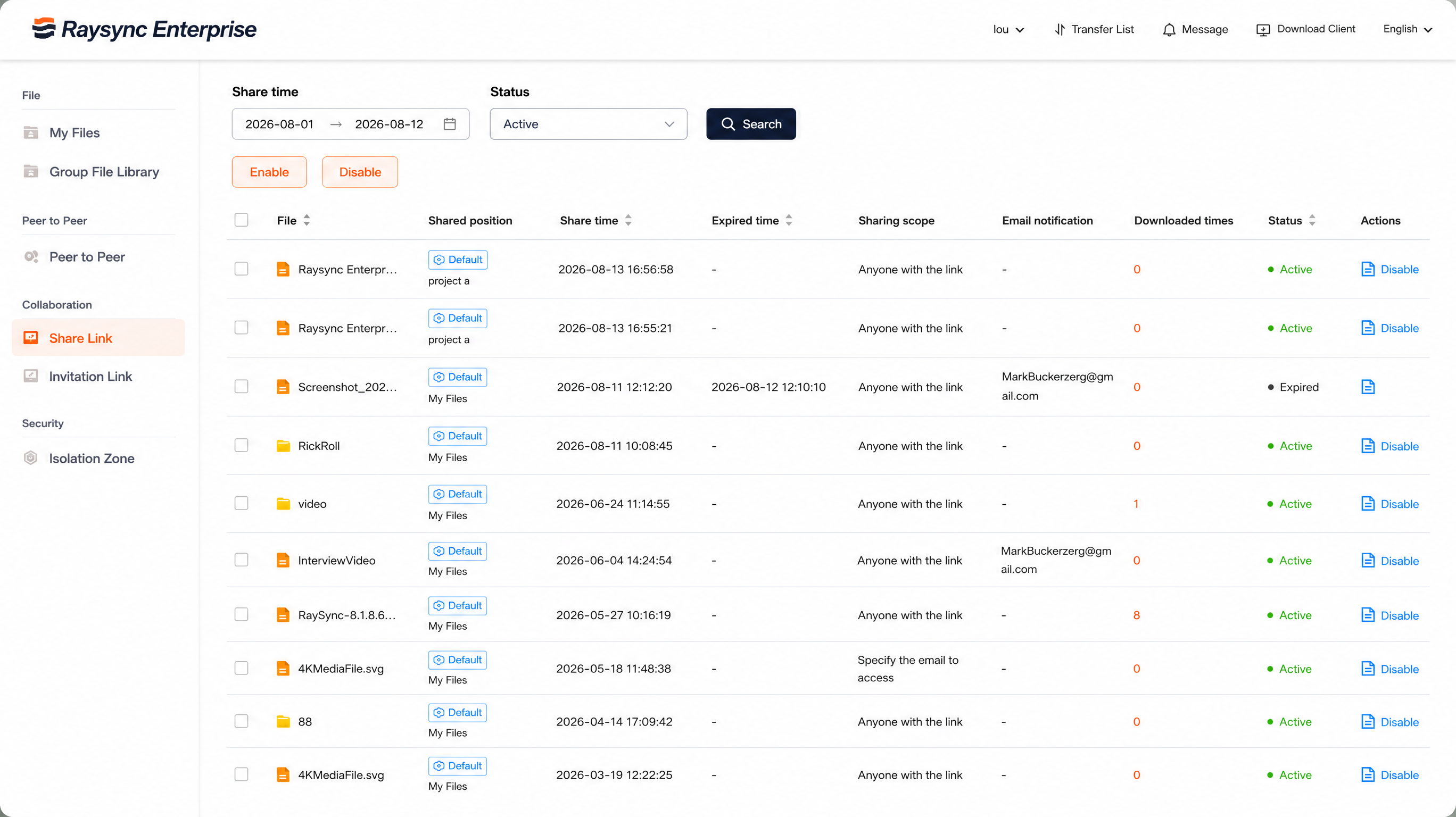Viewport: 1456px width, 817px height.
Task: Click the end date 2026-08-12 field
Action: (x=389, y=124)
